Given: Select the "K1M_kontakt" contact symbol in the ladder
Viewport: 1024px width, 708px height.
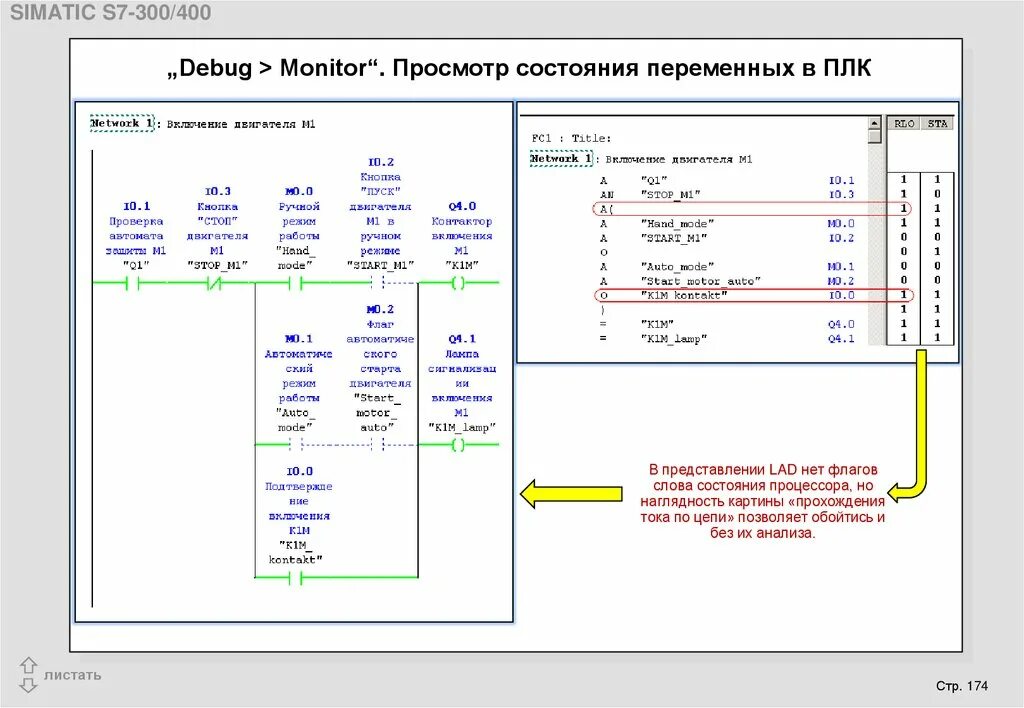Looking at the screenshot, I should (x=295, y=577).
